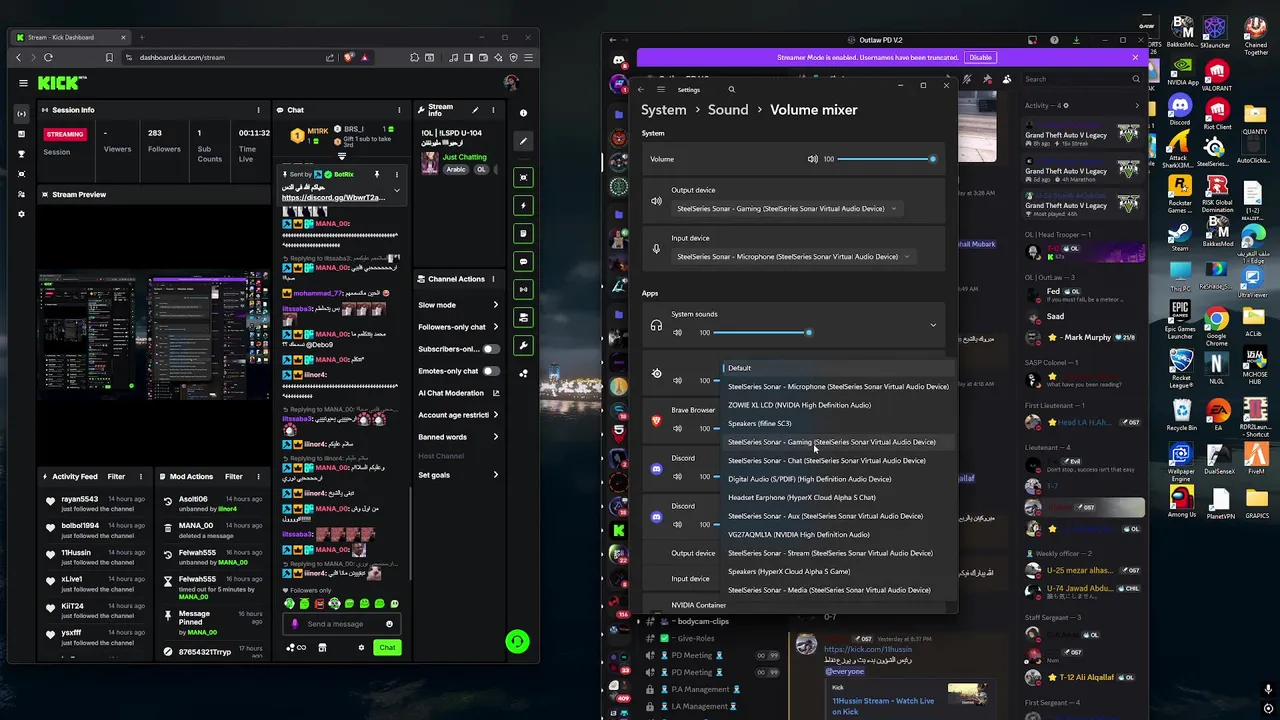Image resolution: width=1280 pixels, height=720 pixels.
Task: Click the Brave Shields icon in address bar
Action: [x=349, y=57]
